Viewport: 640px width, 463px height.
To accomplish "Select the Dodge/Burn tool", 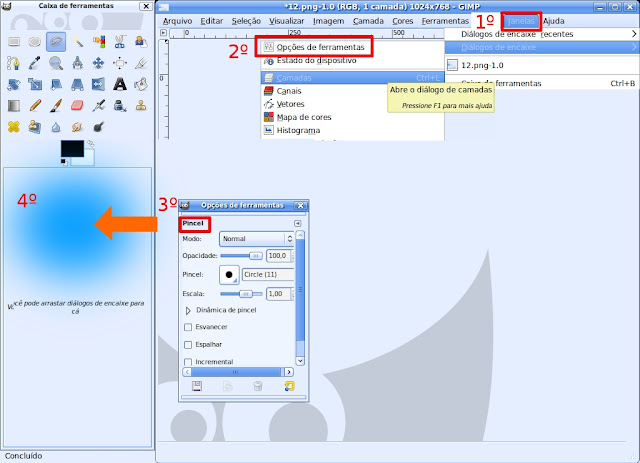I will click(x=98, y=127).
